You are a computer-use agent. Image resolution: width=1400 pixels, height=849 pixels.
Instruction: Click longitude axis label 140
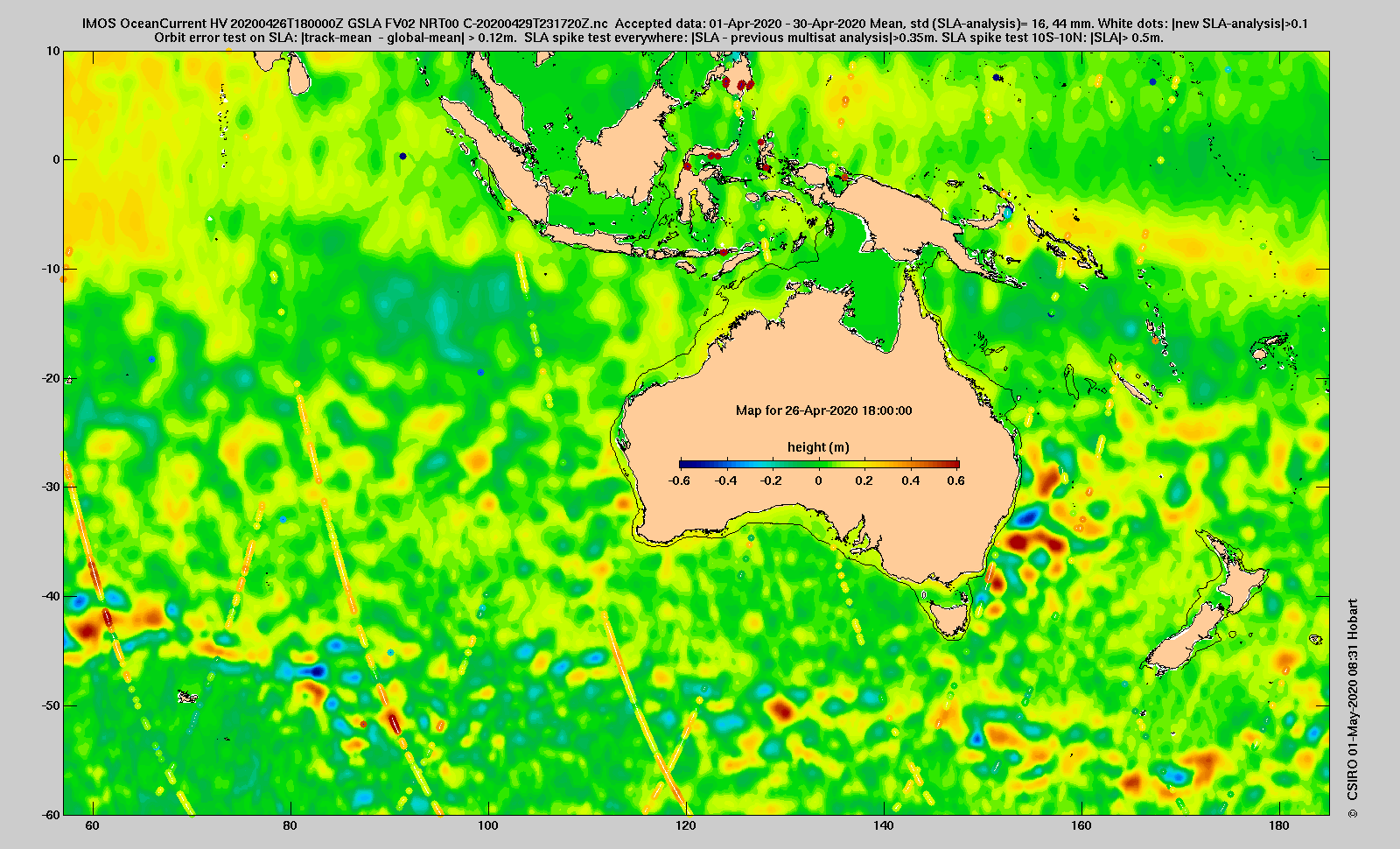coord(884,826)
